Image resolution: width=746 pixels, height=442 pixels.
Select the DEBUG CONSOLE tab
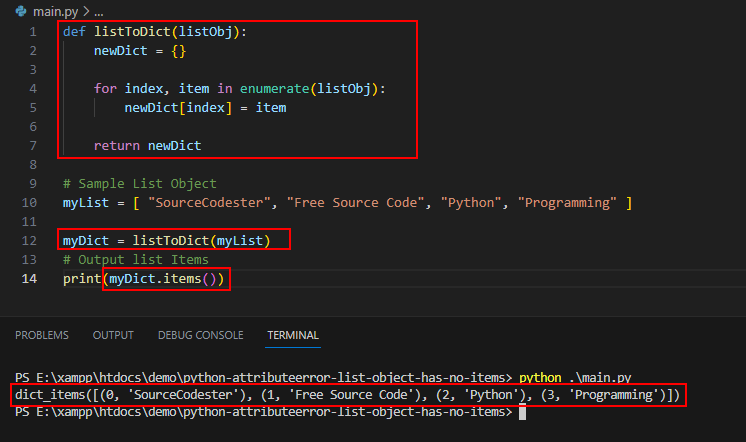coord(201,335)
